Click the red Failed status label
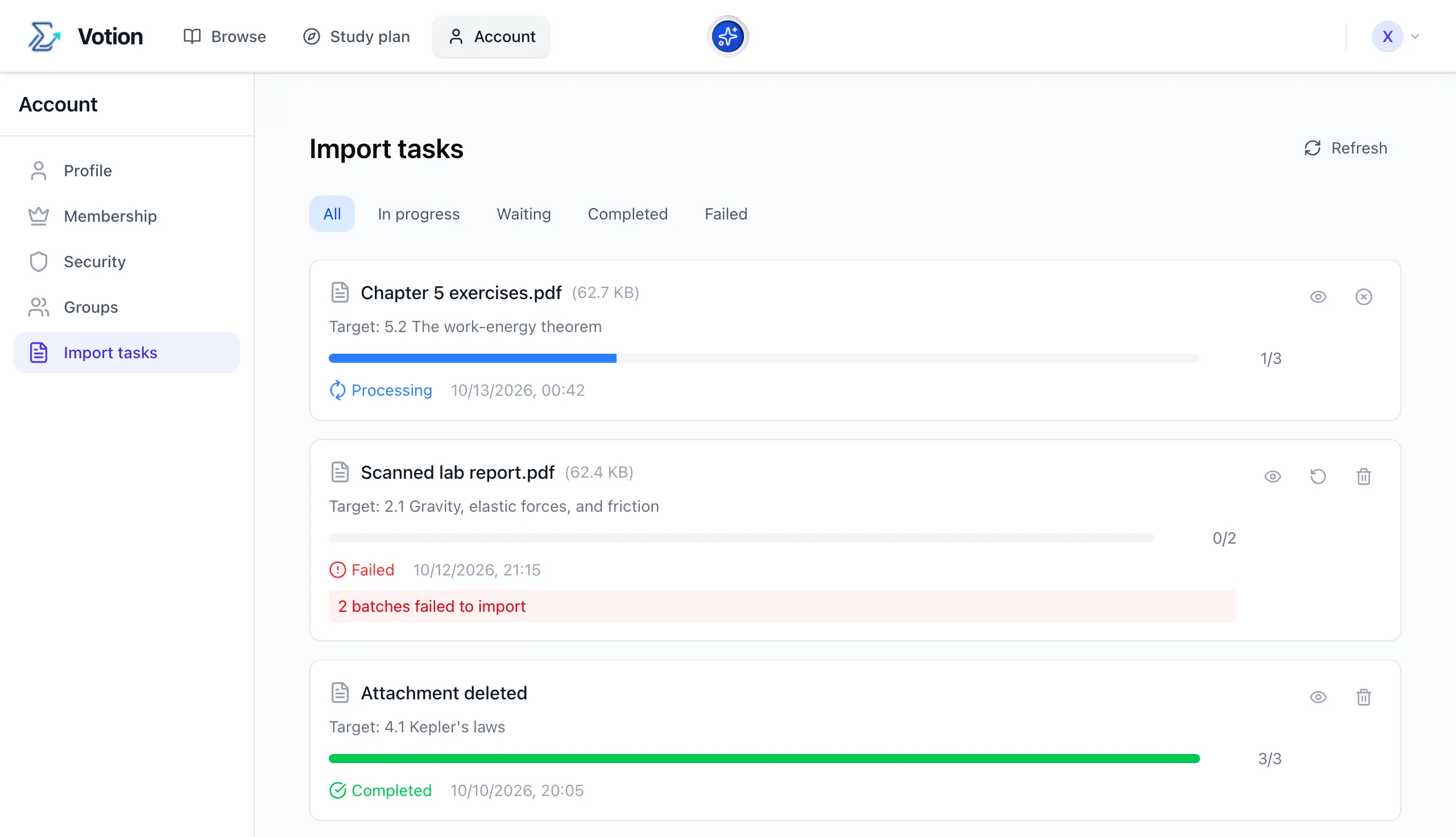This screenshot has width=1456, height=837. coord(362,570)
